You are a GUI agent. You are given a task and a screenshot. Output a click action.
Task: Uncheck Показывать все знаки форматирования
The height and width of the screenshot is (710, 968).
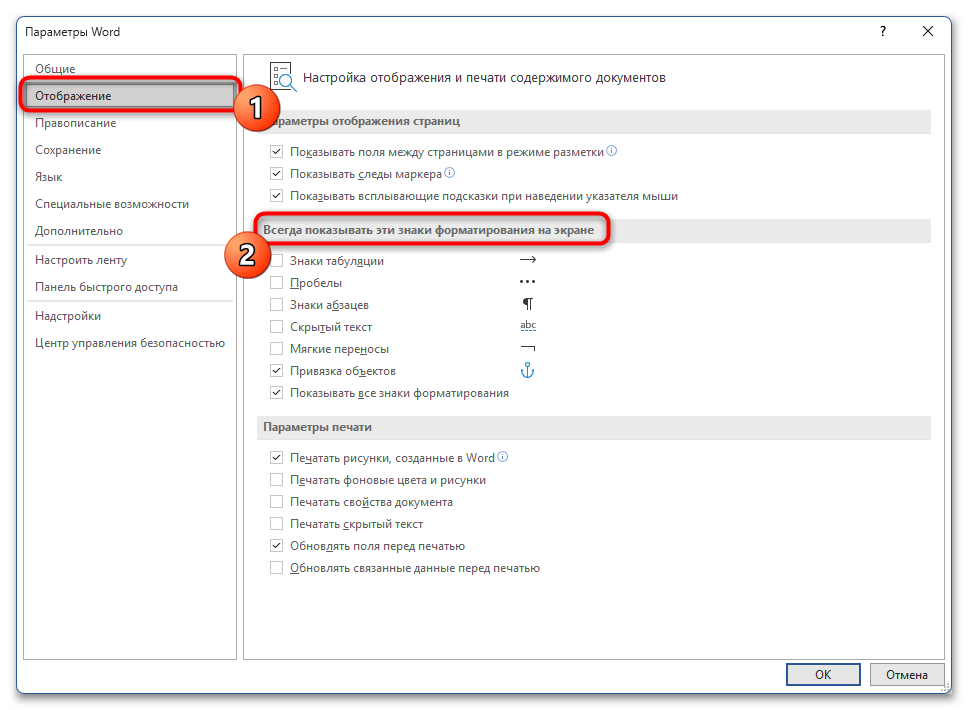(277, 393)
